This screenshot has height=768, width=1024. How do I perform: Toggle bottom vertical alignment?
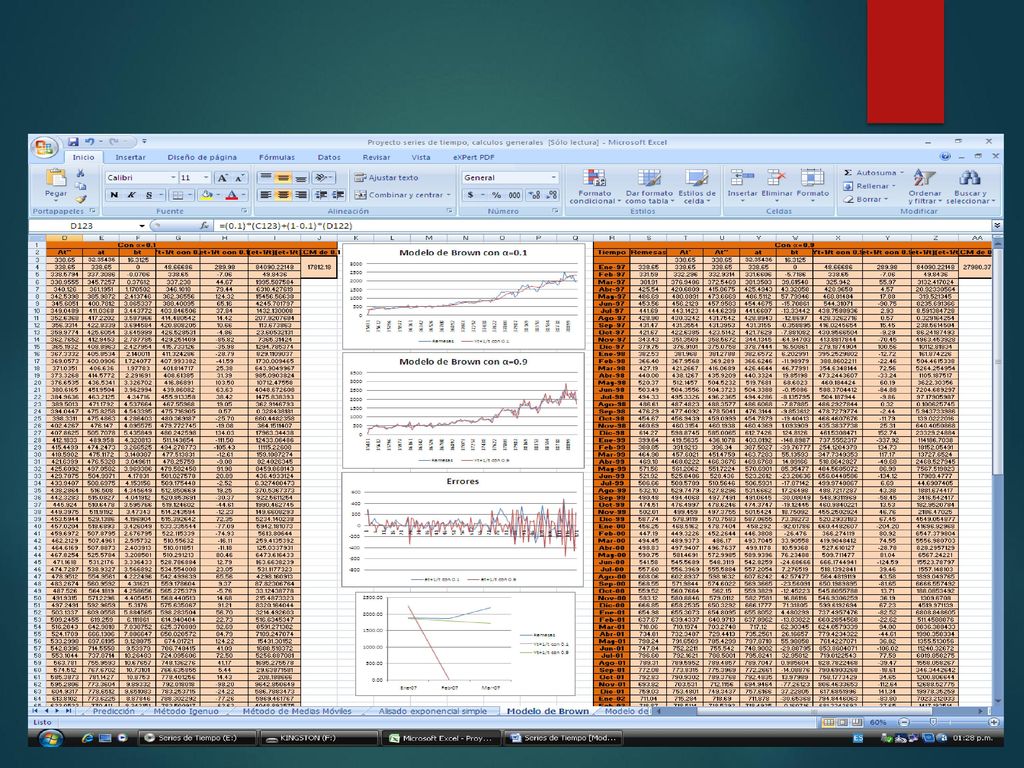(x=300, y=178)
